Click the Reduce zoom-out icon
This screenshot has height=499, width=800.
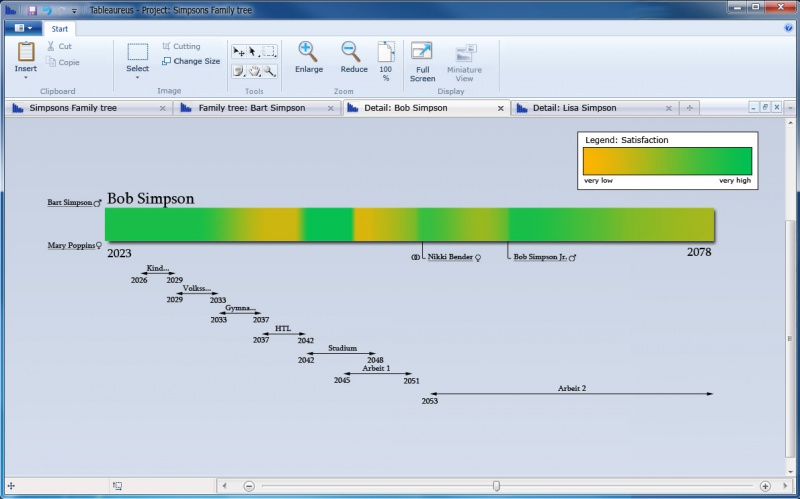pos(351,52)
